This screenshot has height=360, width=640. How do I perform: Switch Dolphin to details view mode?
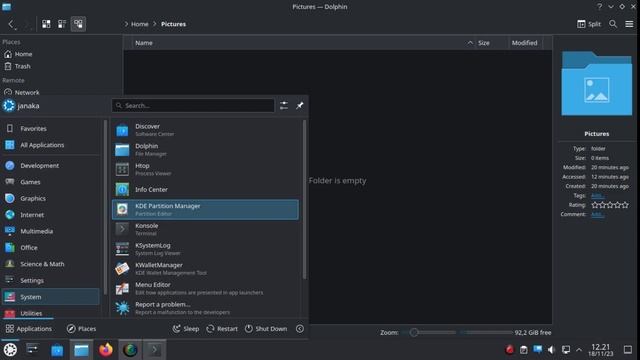78,24
